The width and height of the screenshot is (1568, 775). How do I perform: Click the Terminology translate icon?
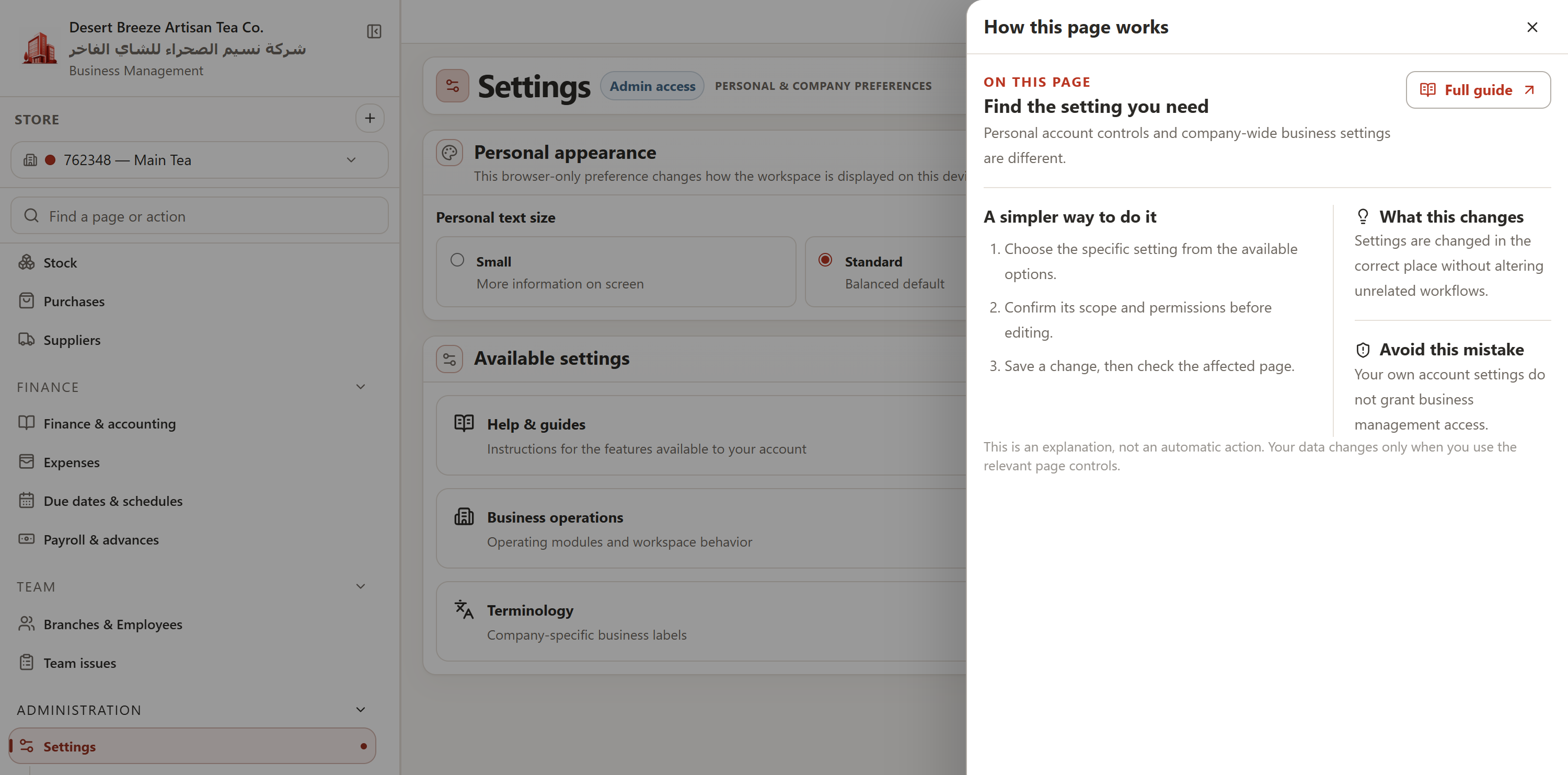coord(464,609)
